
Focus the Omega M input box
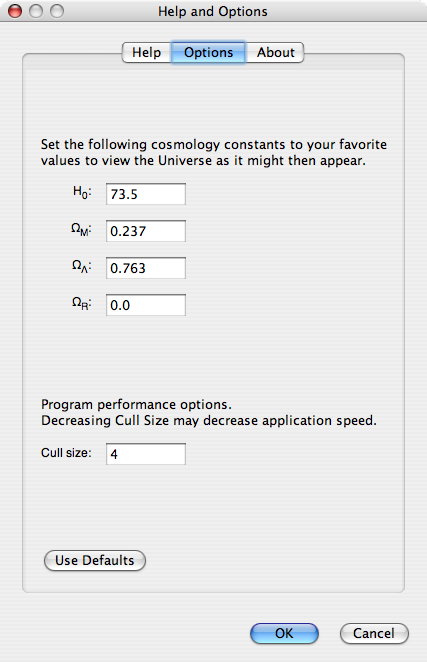click(x=146, y=231)
